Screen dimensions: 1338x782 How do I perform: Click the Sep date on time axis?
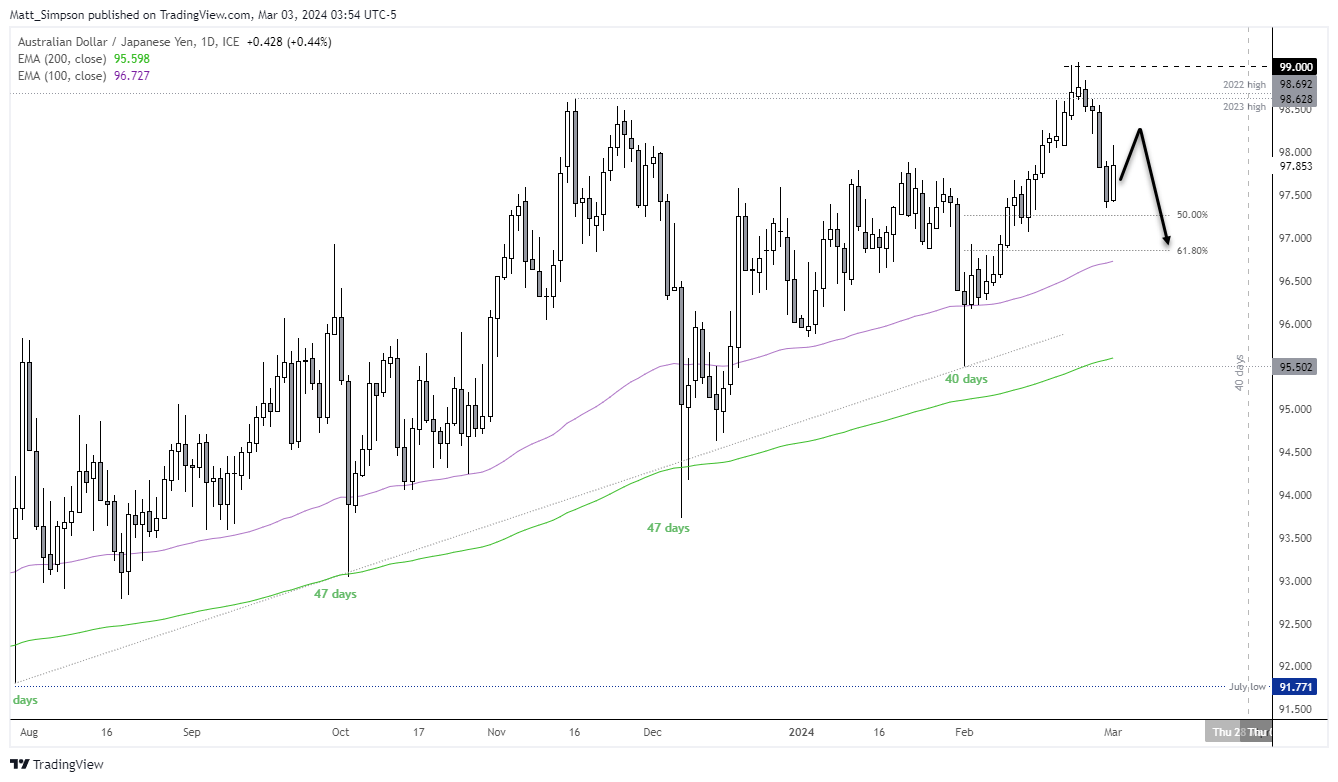point(192,732)
